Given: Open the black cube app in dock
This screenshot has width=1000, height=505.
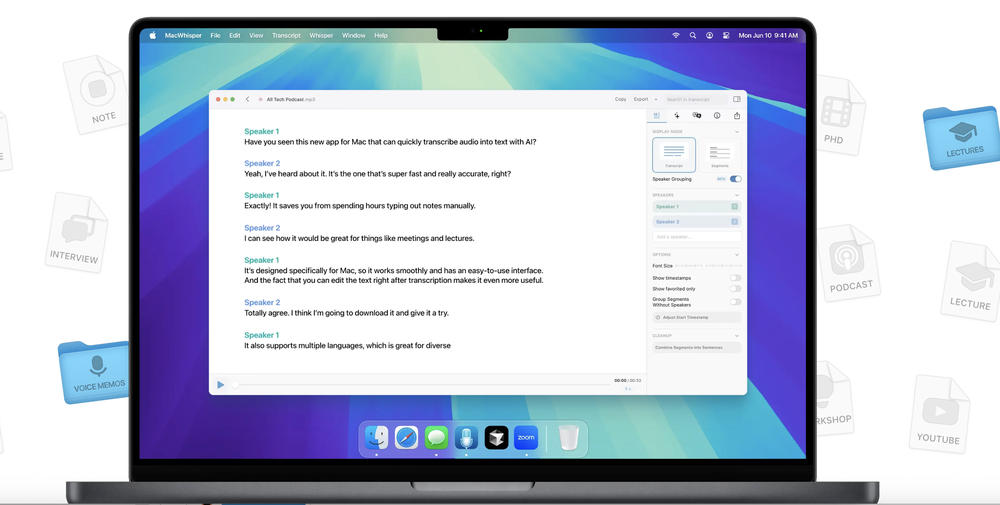Looking at the screenshot, I should tap(496, 437).
